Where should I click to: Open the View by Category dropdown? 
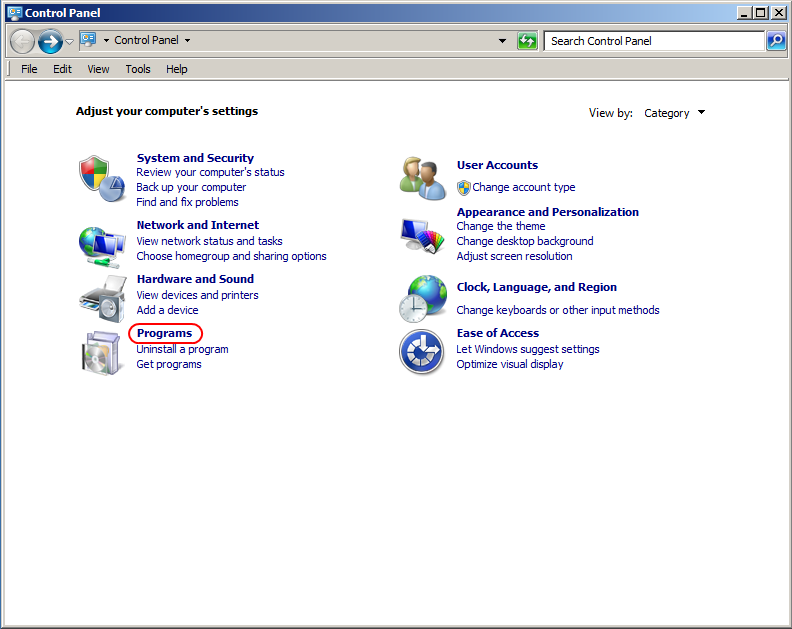(x=674, y=113)
